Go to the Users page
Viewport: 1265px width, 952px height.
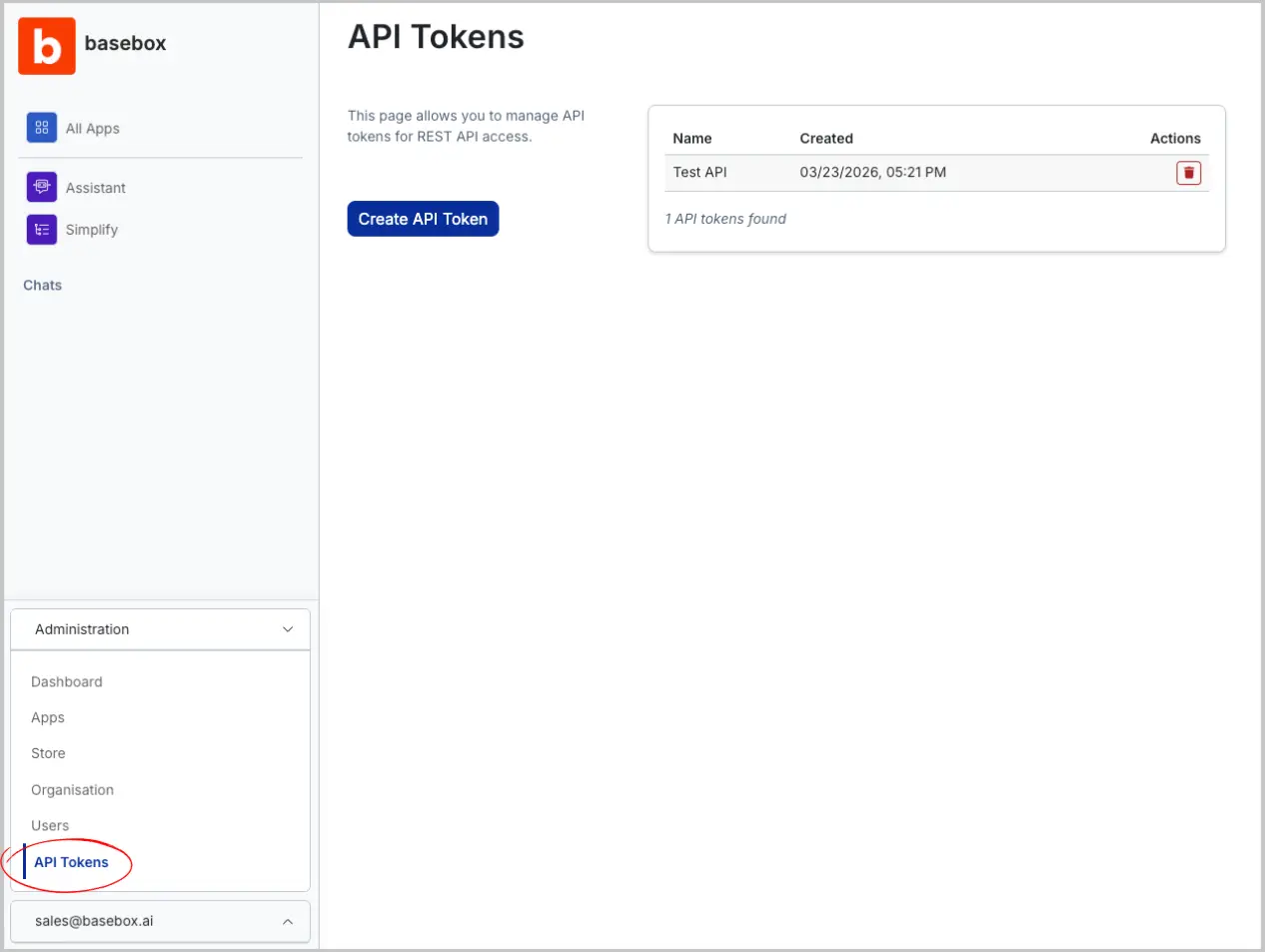click(50, 826)
